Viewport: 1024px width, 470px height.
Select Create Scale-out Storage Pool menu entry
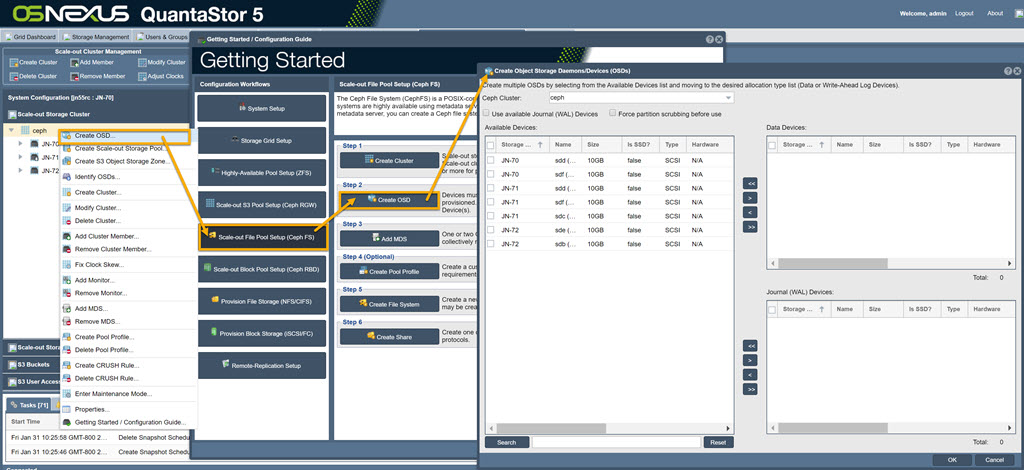[121, 149]
